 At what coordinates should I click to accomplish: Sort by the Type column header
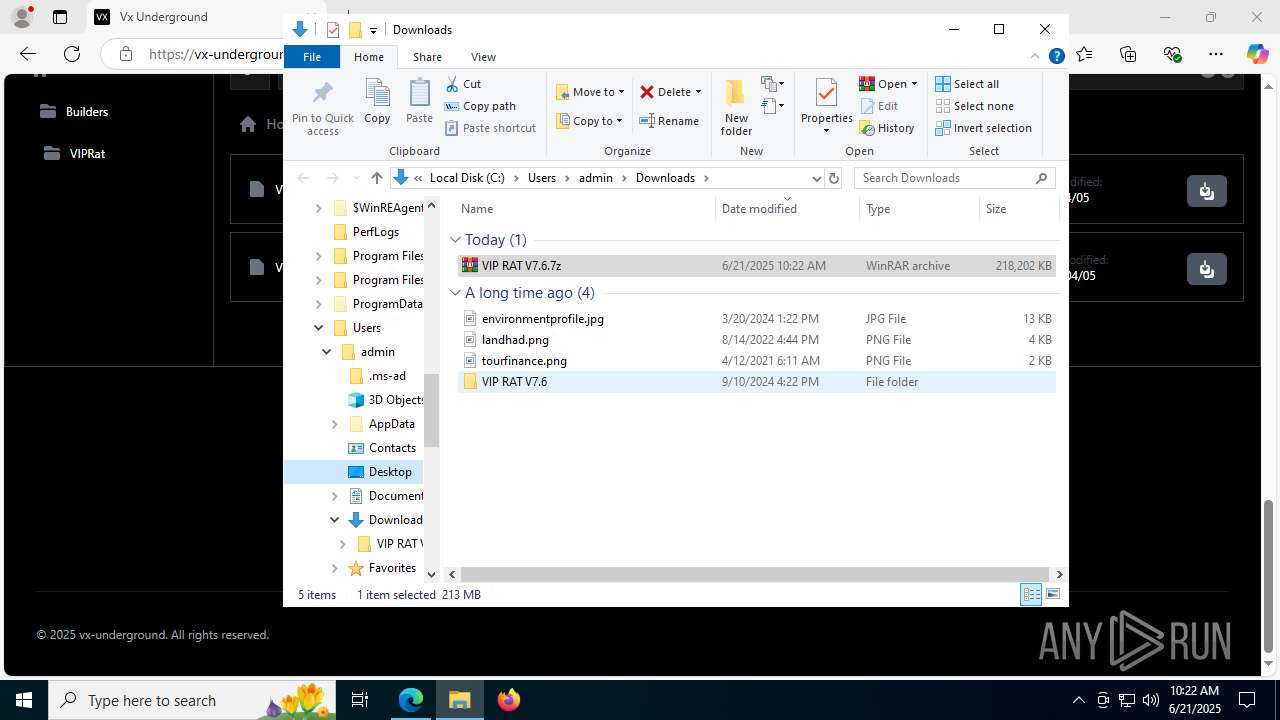coord(919,209)
